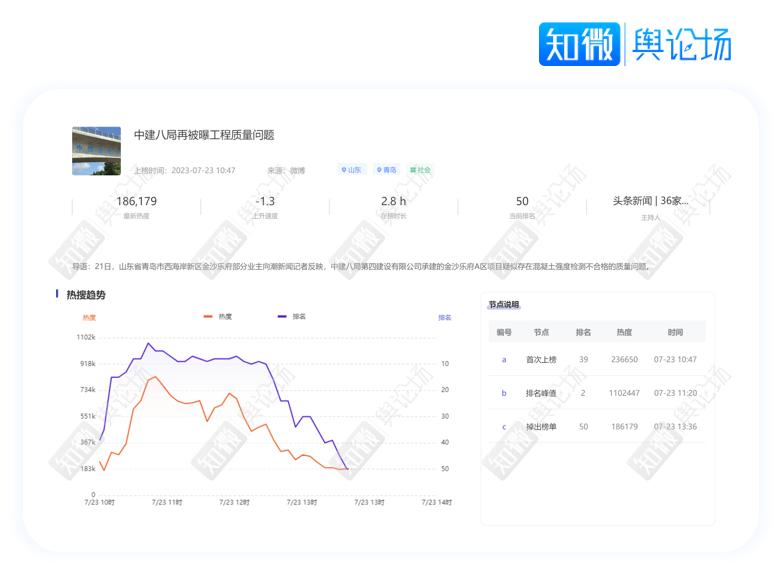Toggle the orange 热度 legend series

217,316
